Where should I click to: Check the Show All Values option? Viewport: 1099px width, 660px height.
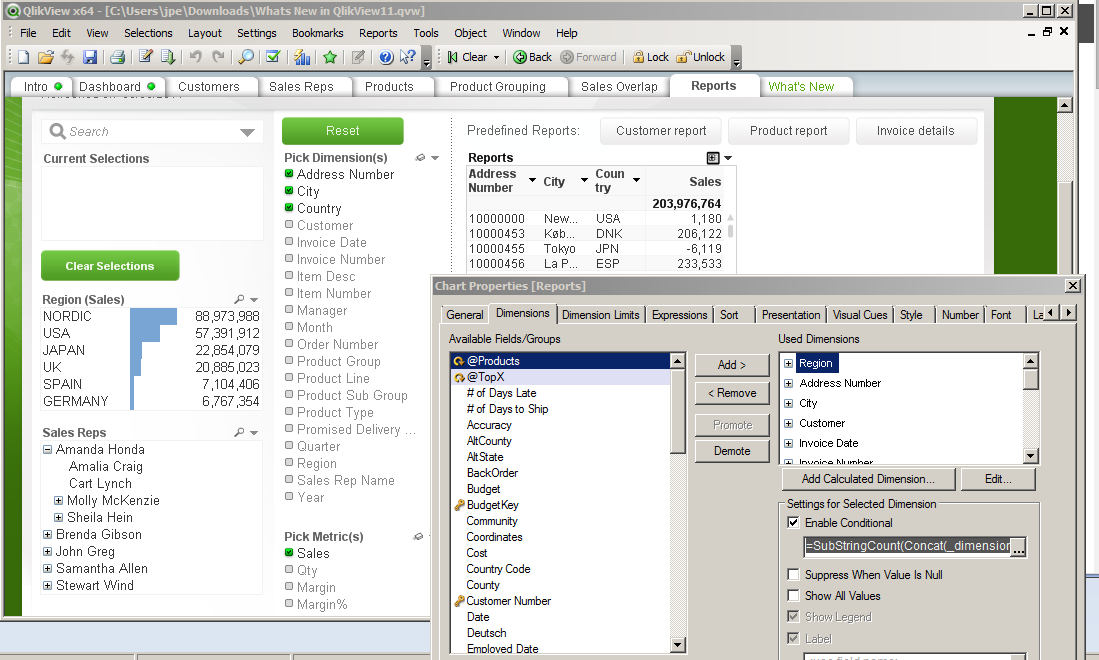point(793,596)
